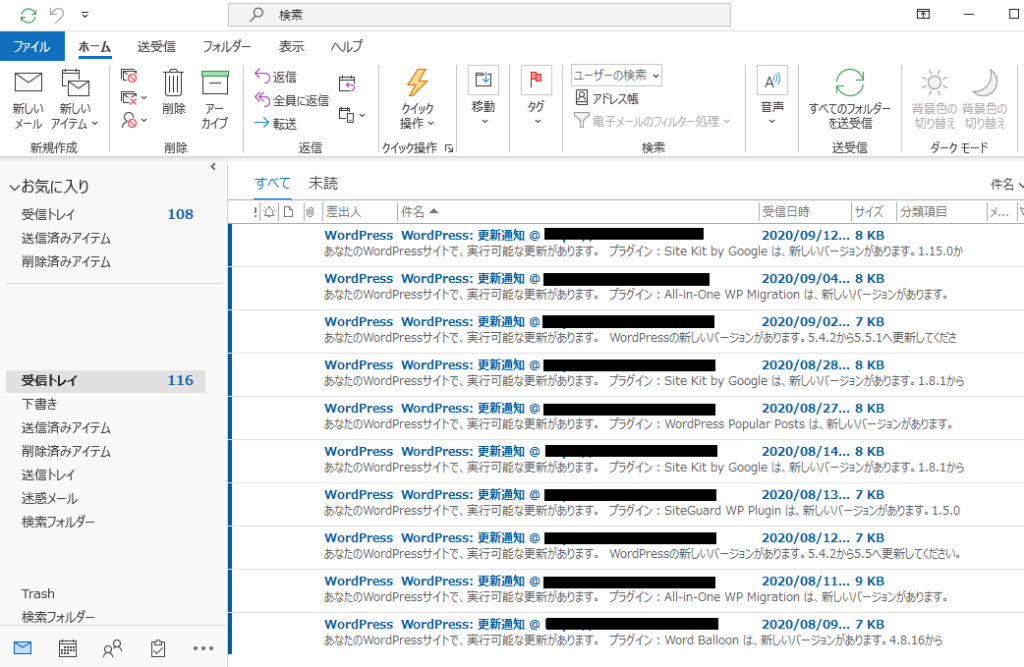1024x667 pixels.
Task: Open the clean up folder dropdown icon
Action: (x=133, y=99)
